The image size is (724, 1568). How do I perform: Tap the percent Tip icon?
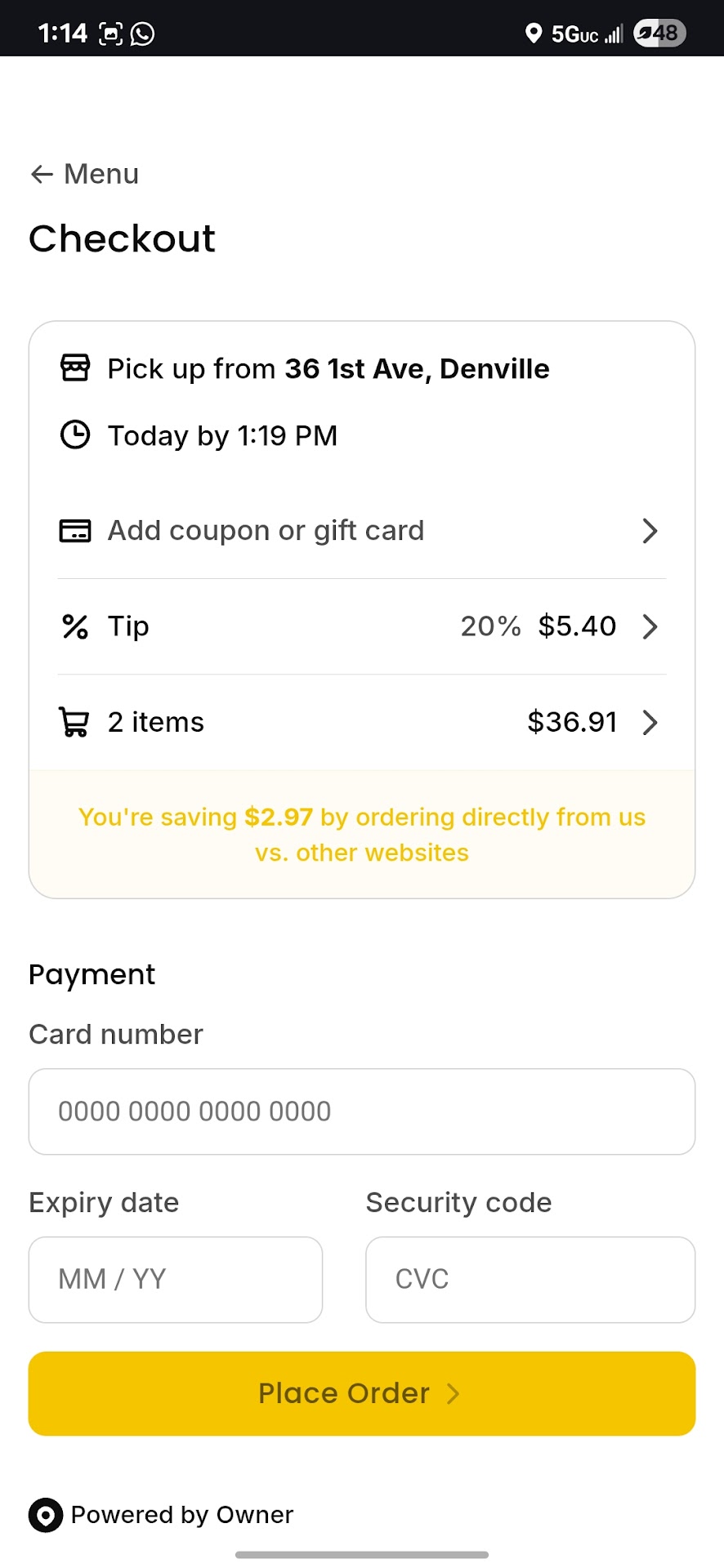tap(75, 626)
